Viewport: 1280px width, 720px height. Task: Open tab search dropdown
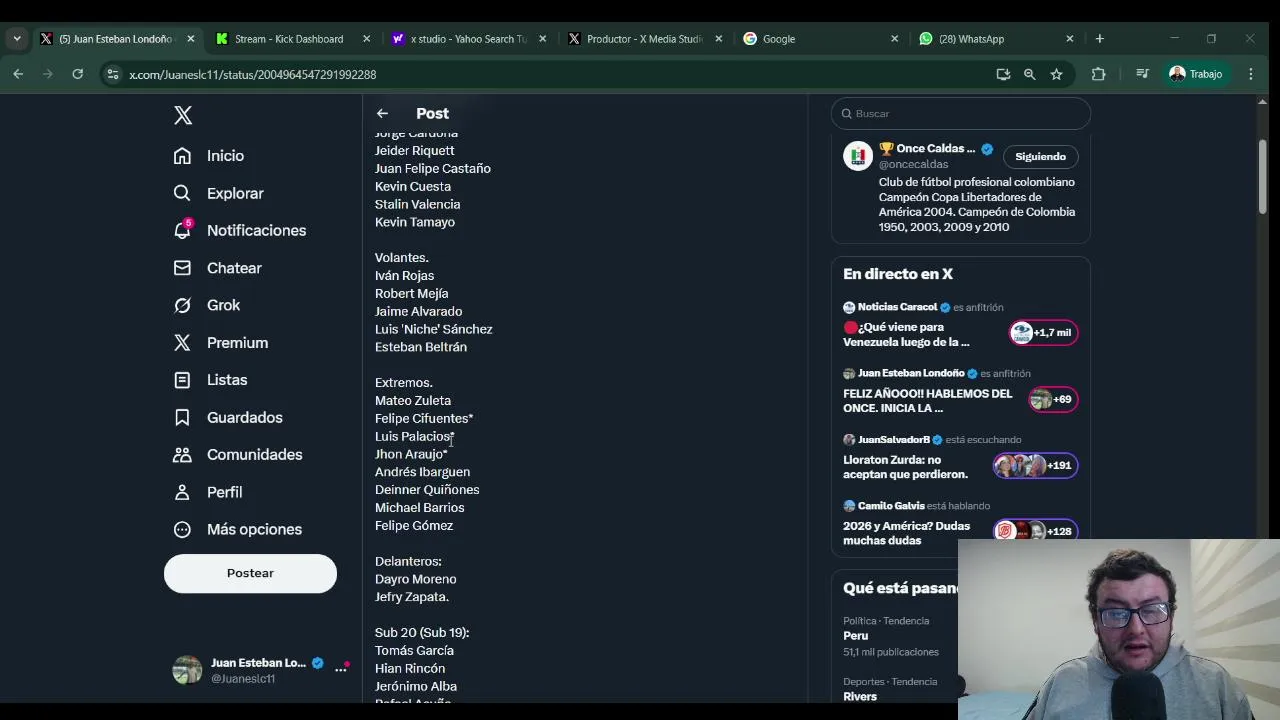click(17, 39)
